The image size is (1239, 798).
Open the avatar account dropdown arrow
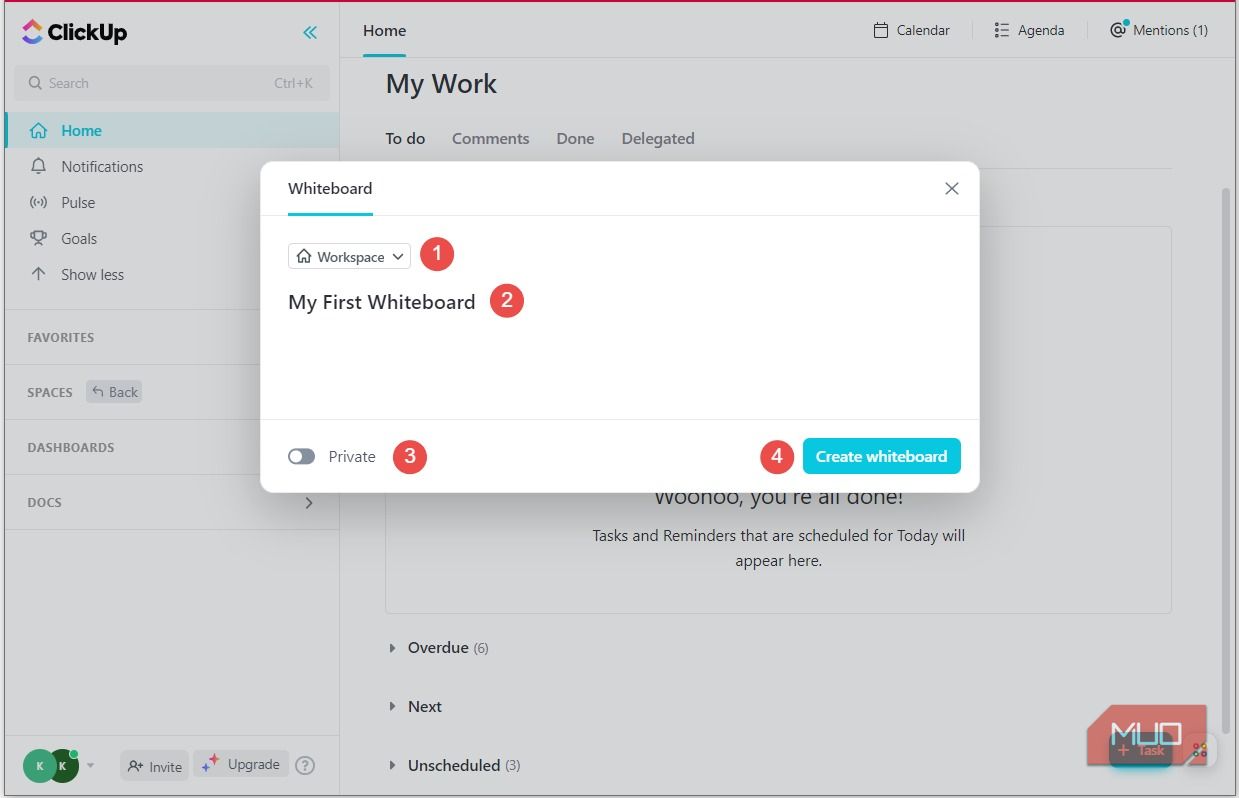pyautogui.click(x=90, y=766)
